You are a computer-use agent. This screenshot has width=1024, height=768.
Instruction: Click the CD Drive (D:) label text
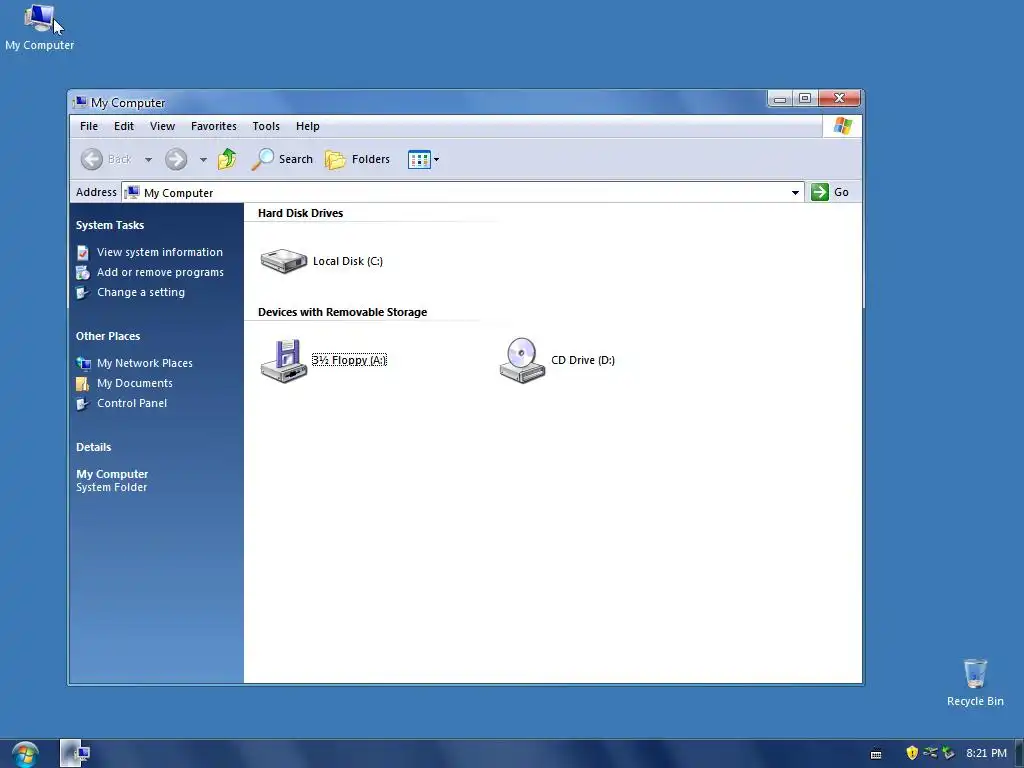pyautogui.click(x=583, y=360)
